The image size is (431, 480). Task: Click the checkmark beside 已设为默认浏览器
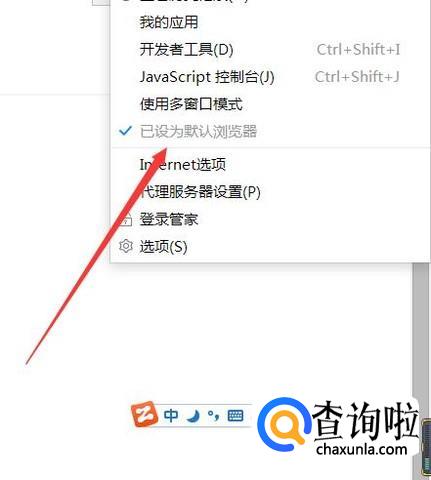coord(125,131)
